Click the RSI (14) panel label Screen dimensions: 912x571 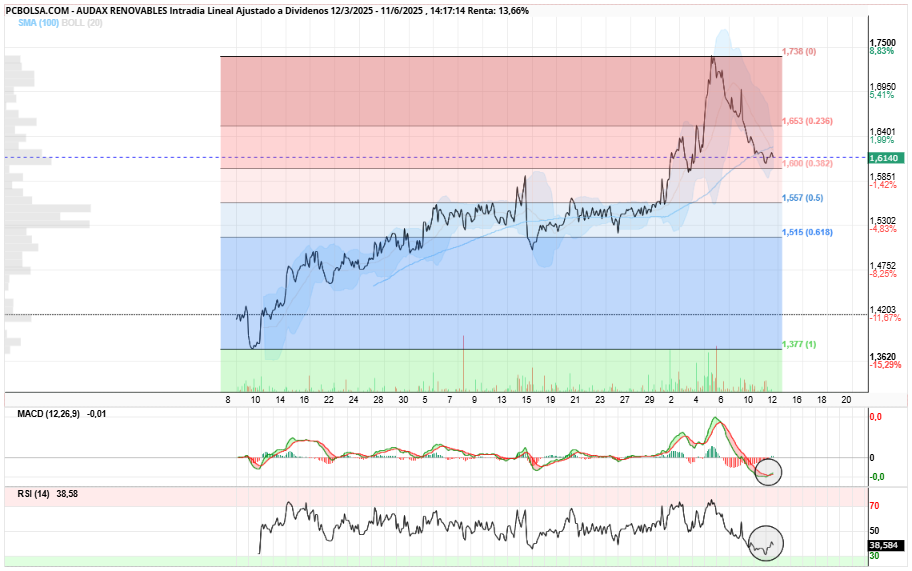33,494
